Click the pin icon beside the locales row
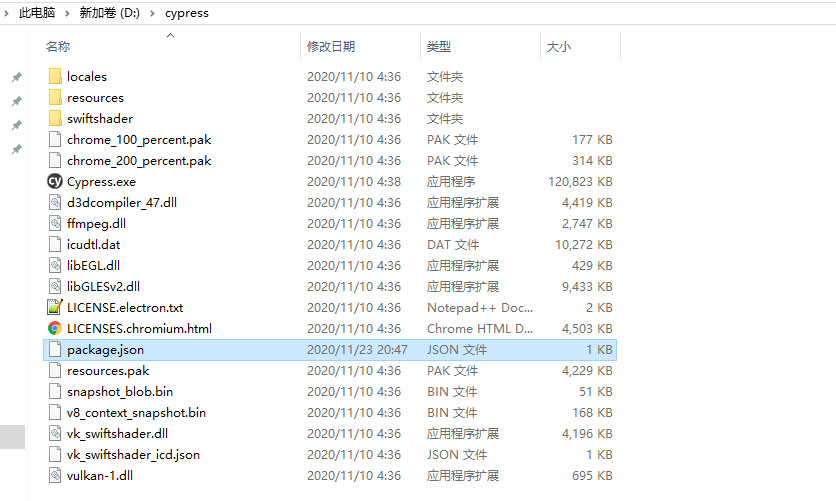The image size is (836, 501). click(17, 77)
